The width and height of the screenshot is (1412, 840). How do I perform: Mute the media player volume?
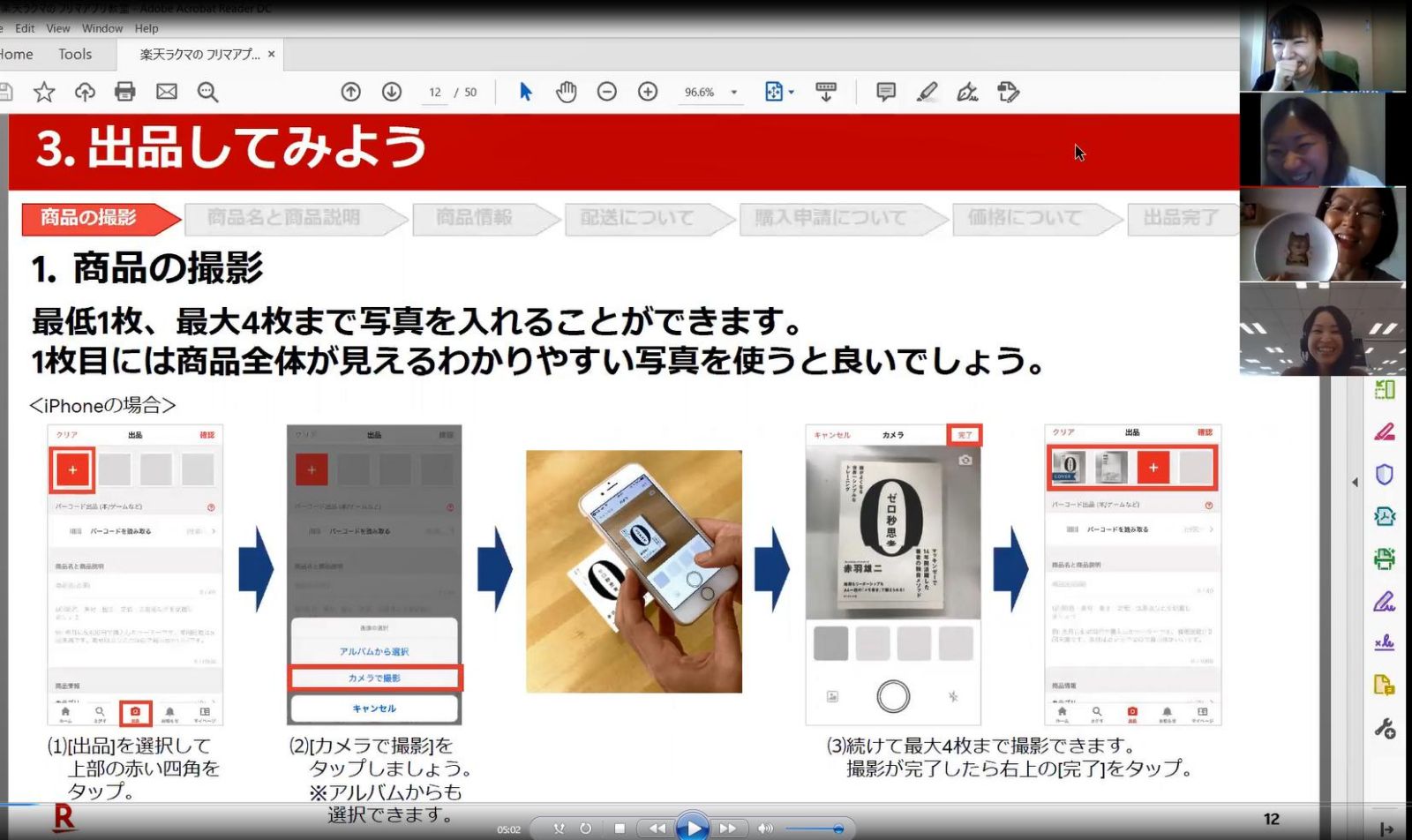click(x=765, y=829)
